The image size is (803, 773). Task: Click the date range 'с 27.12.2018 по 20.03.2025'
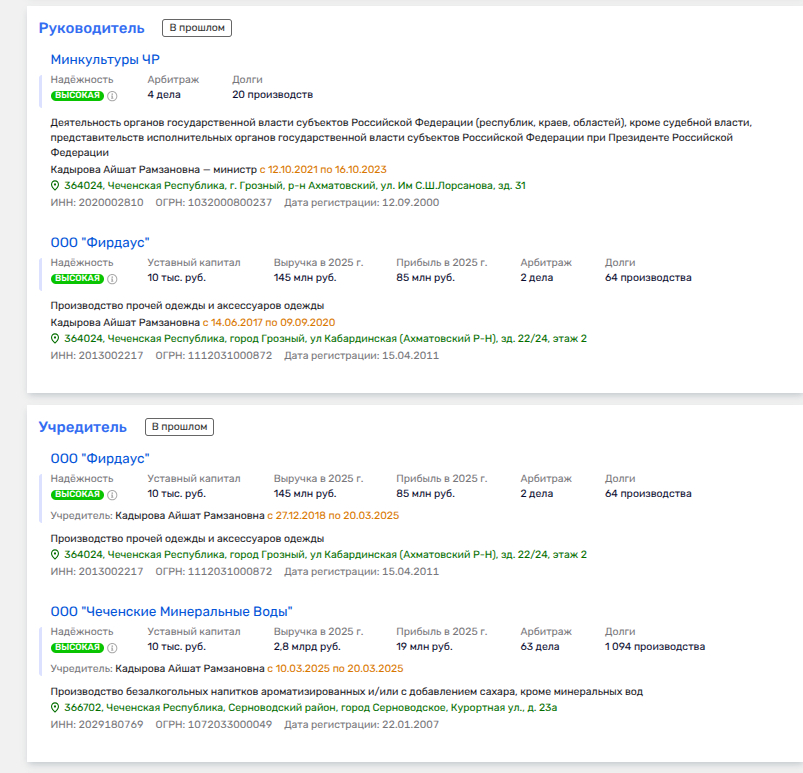point(333,516)
